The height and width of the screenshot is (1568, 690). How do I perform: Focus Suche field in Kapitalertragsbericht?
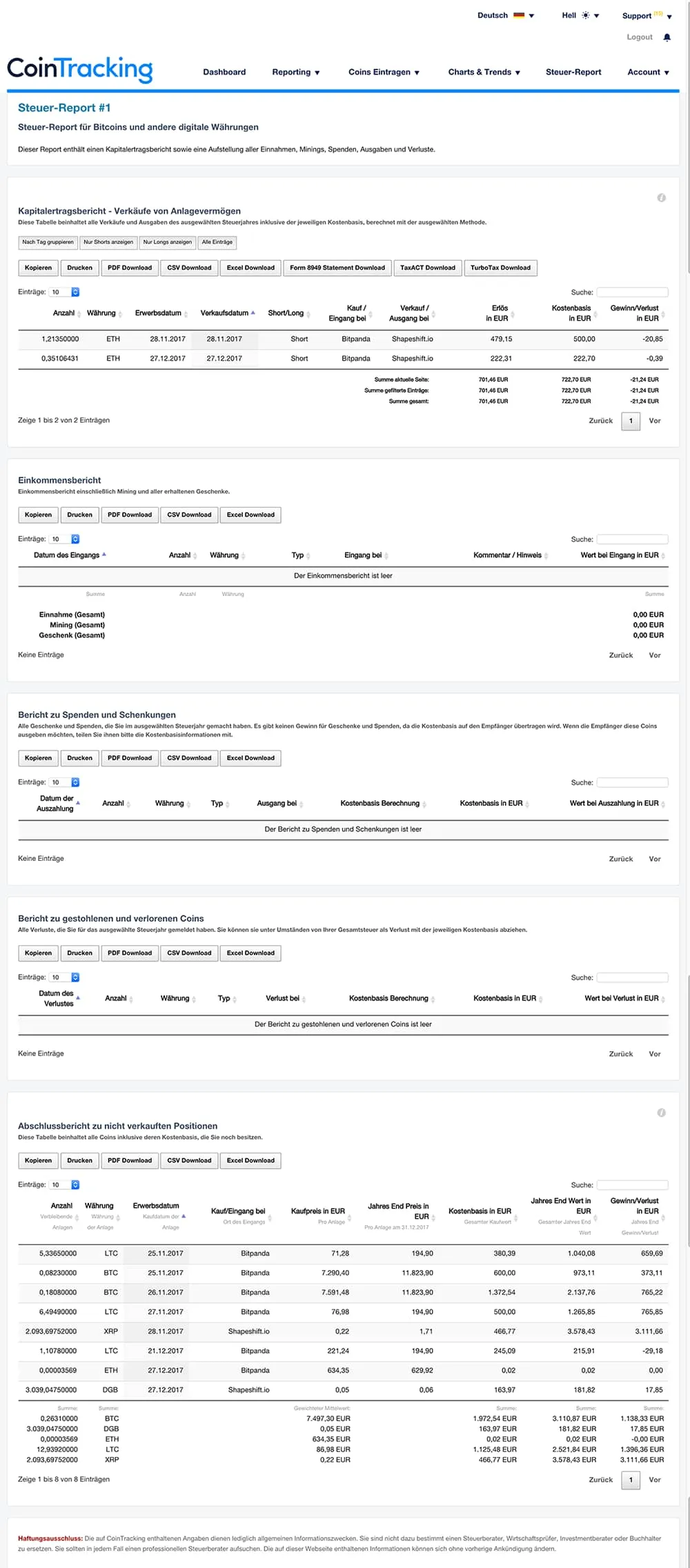(x=632, y=292)
